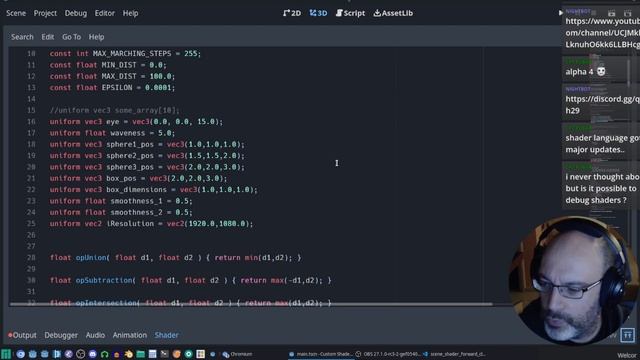640x360 pixels.
Task: Click the discord.gg link in chat
Action: coord(602,104)
